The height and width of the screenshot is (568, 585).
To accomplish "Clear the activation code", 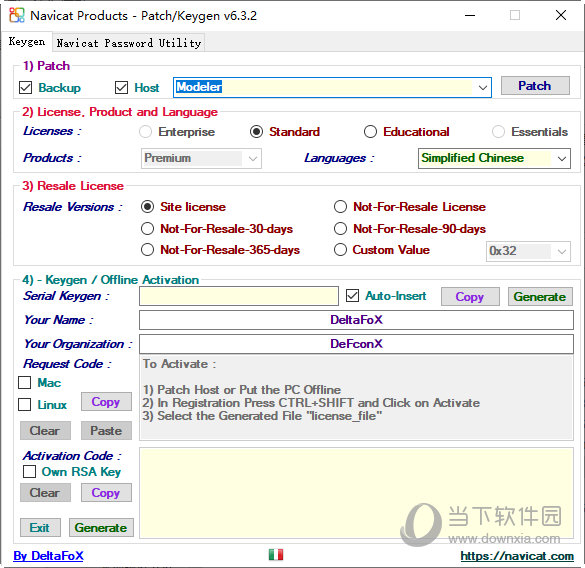I will click(45, 493).
